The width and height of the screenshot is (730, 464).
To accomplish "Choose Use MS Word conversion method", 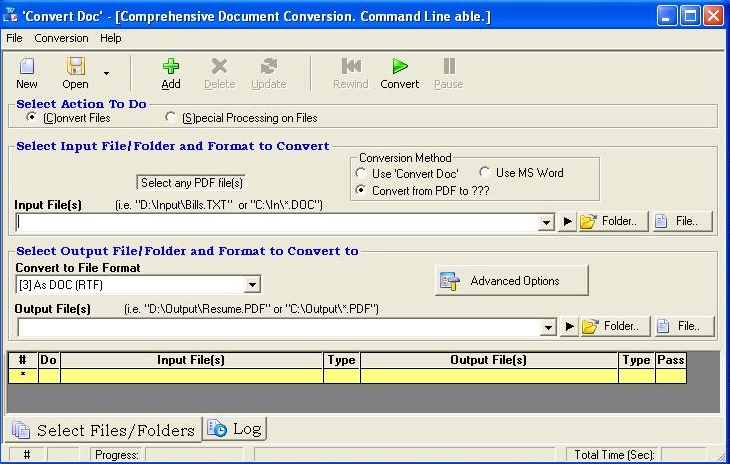I will pos(484,172).
